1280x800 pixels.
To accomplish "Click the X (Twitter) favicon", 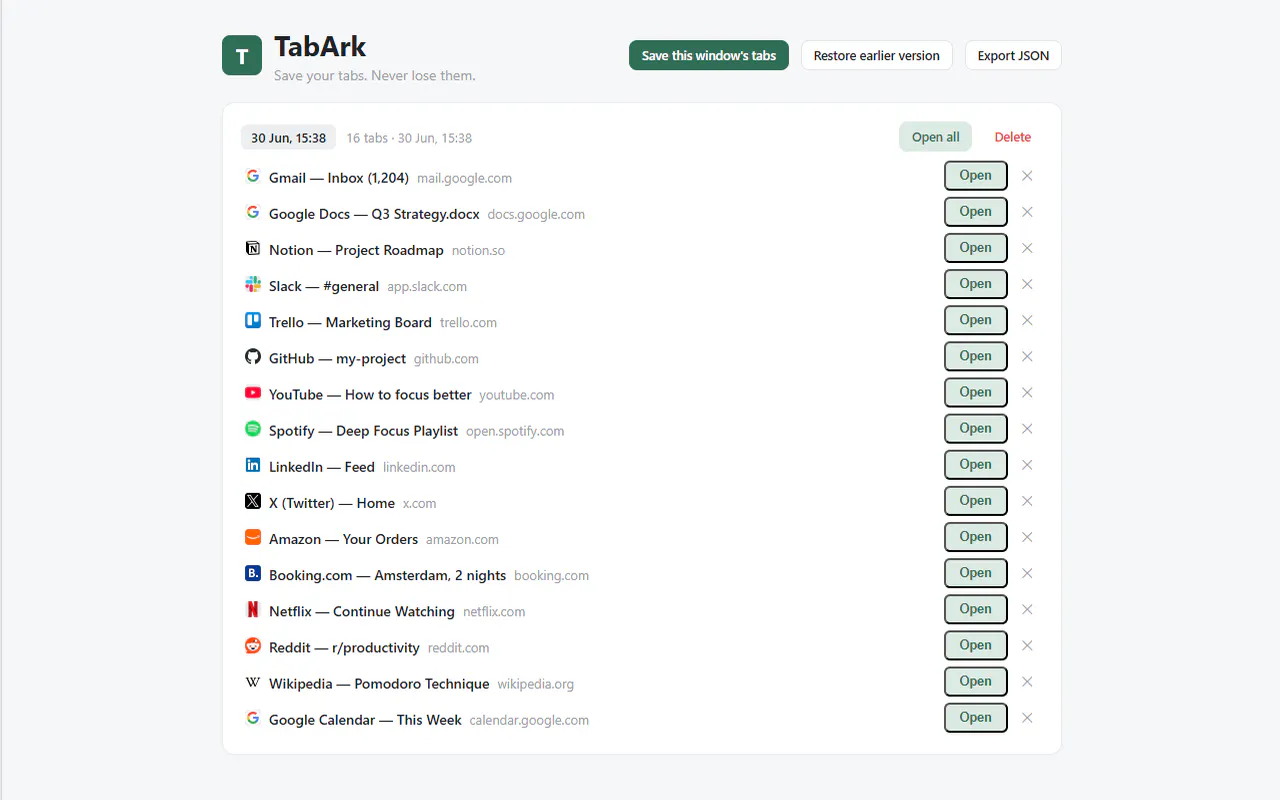I will 253,501.
